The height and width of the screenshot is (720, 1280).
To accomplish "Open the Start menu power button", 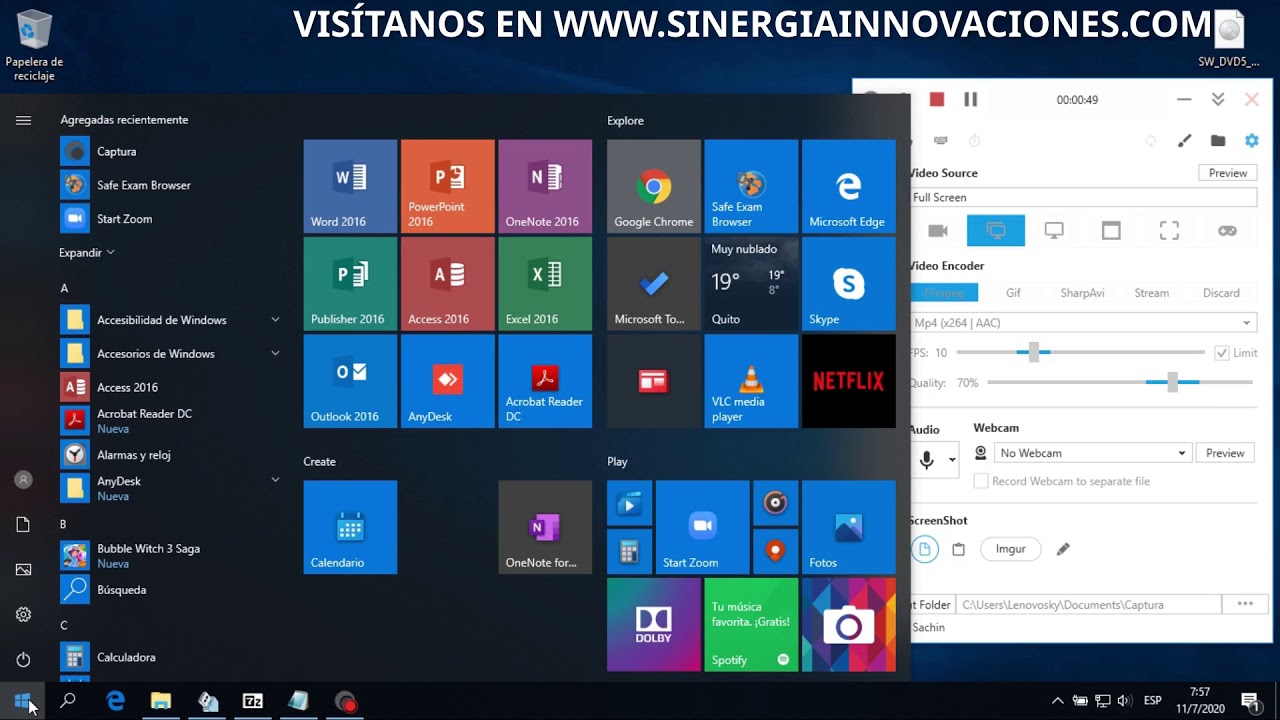I will [23, 660].
